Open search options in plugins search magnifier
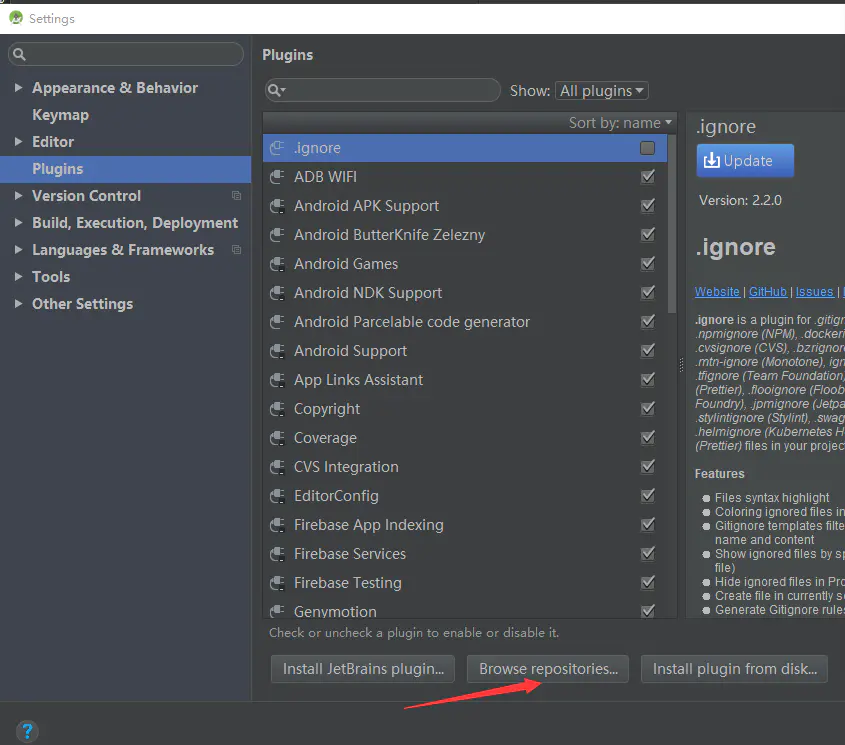The image size is (845, 745). 276,90
